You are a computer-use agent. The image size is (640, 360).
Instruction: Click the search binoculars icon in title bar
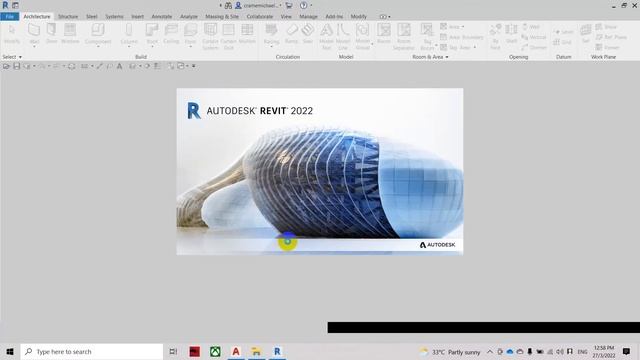coord(228,5)
